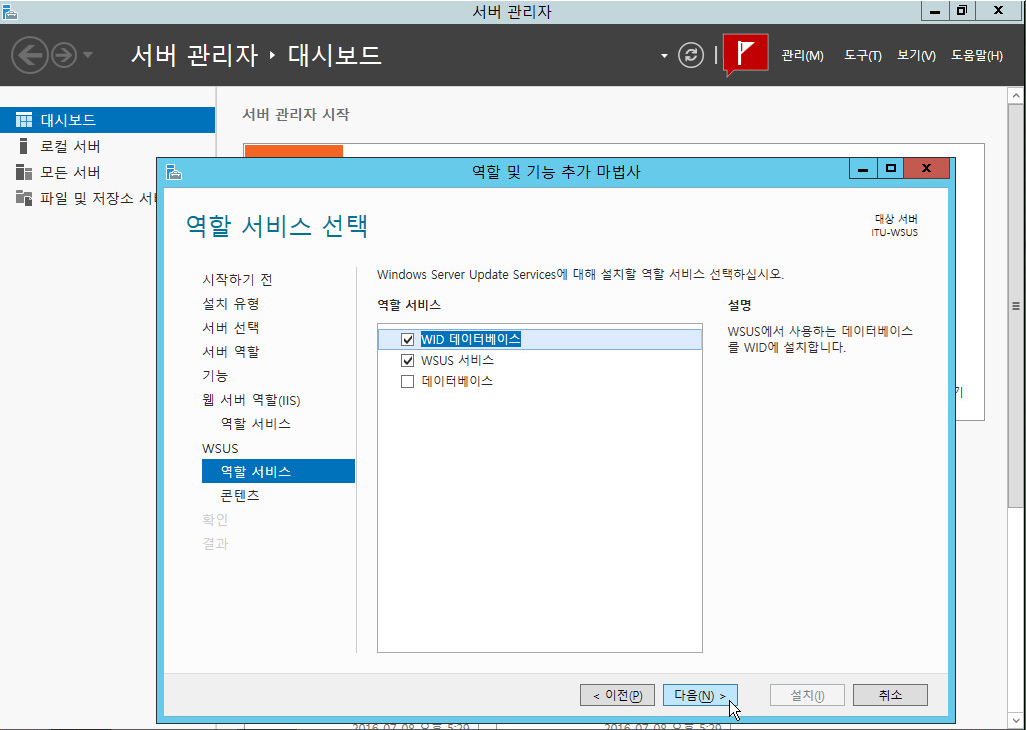Screen dimensions: 1026x730
Task: Click the forward navigation arrow icon
Action: tap(64, 54)
